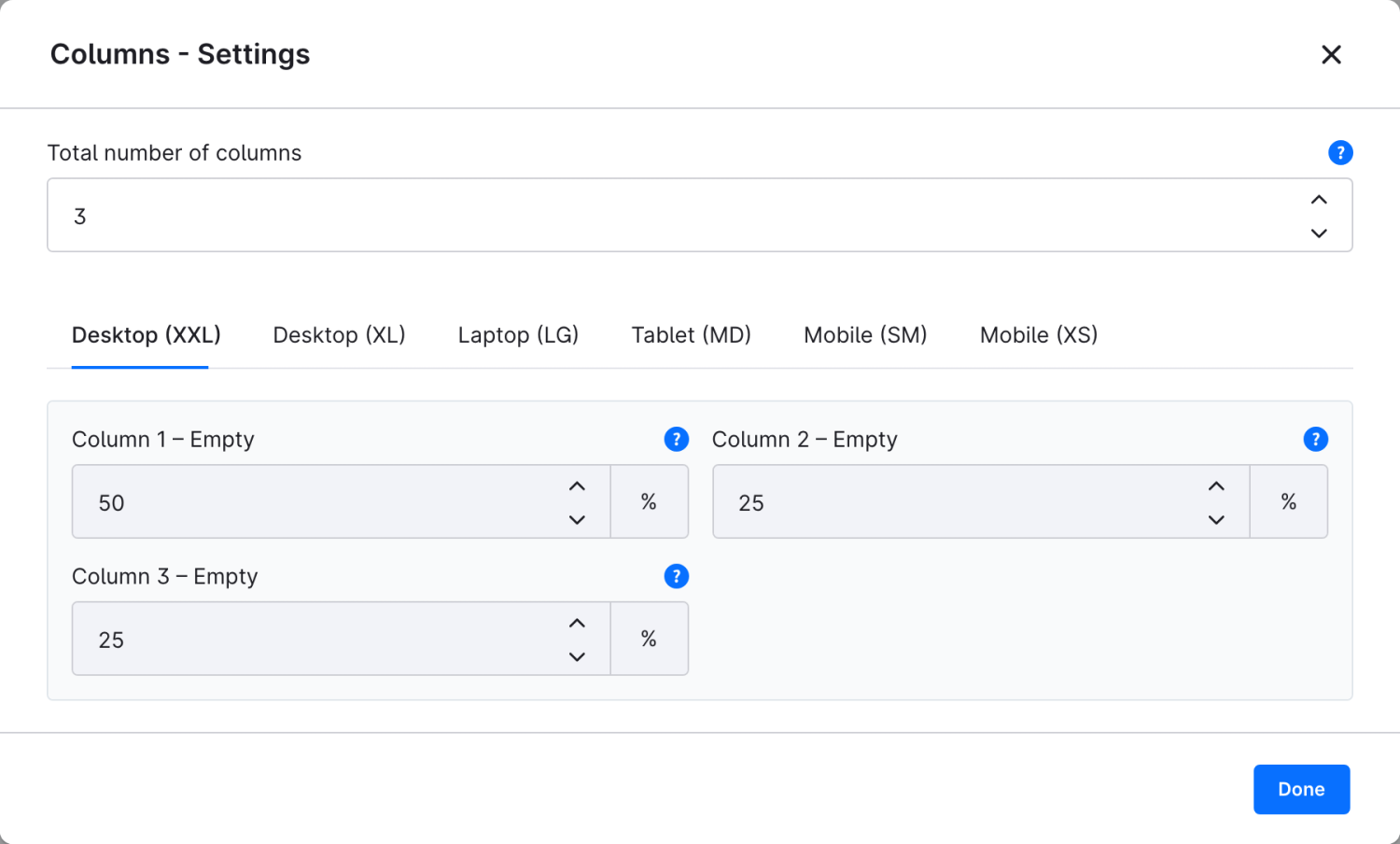Open the Laptop (LG) tab
This screenshot has height=844, width=1400.
coord(518,335)
